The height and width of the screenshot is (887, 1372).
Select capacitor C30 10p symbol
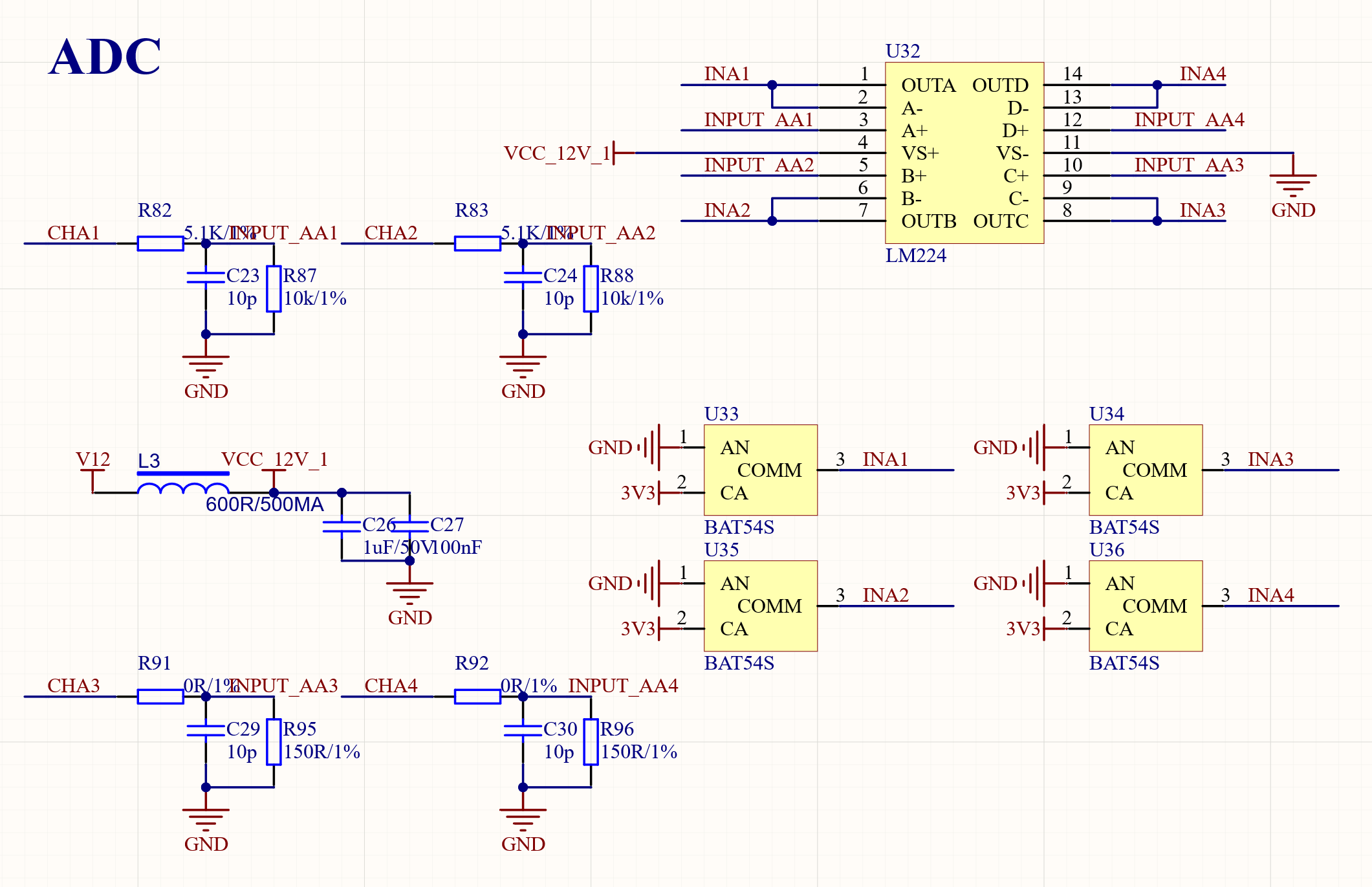(x=523, y=730)
